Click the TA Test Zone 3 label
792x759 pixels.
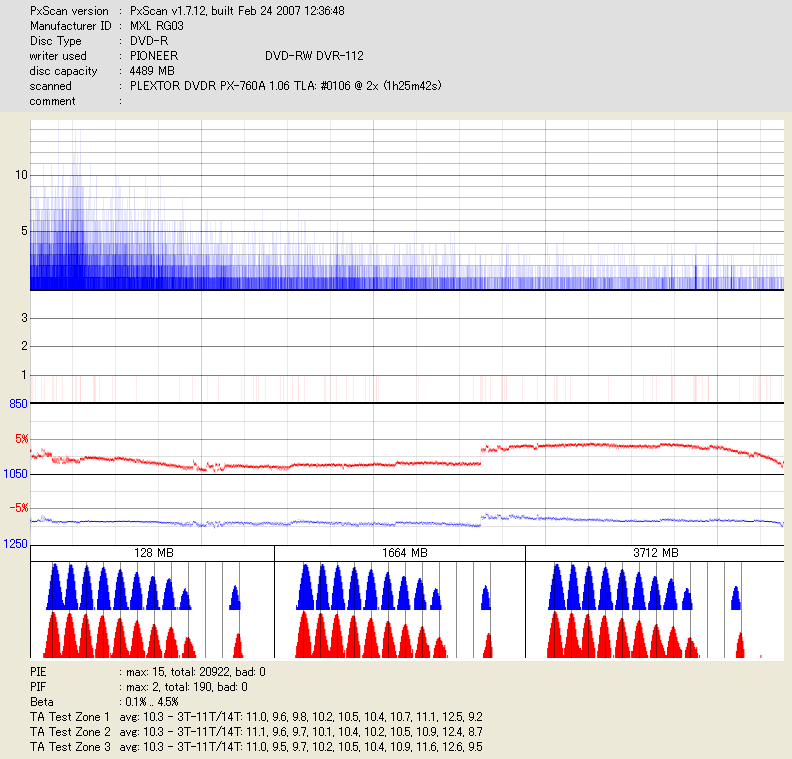pyautogui.click(x=70, y=747)
